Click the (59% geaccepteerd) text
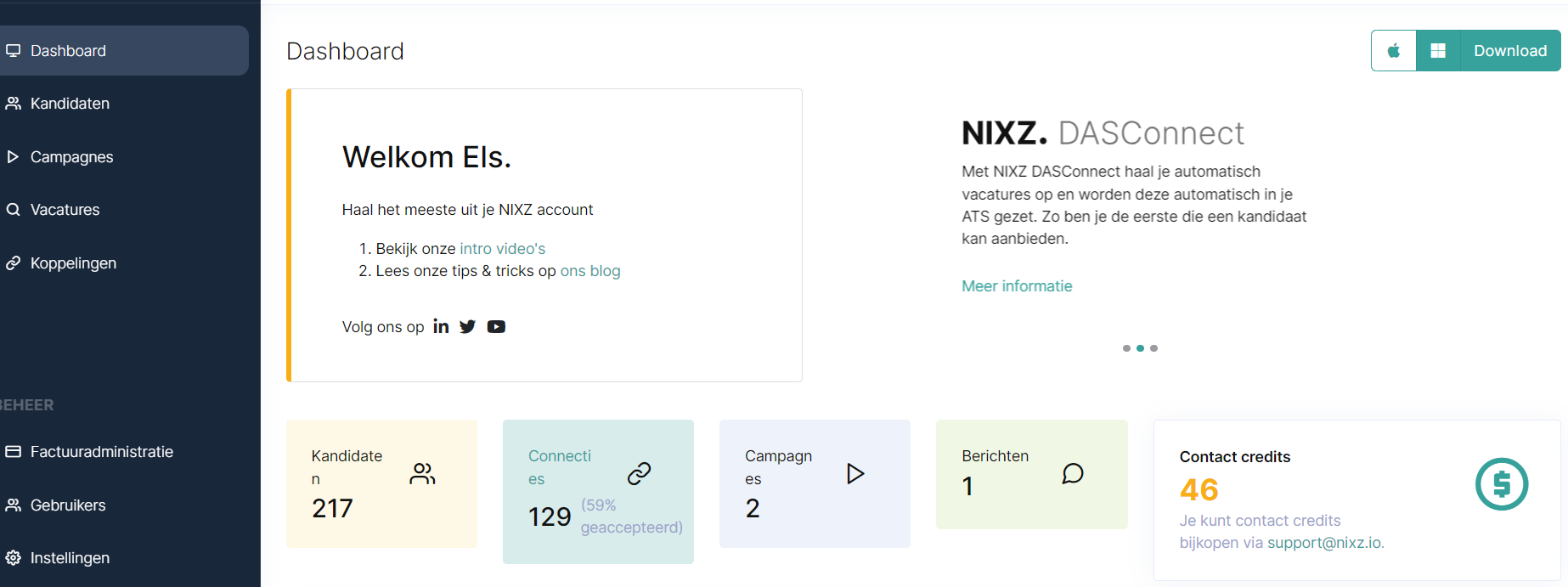The image size is (1568, 587). tap(632, 516)
